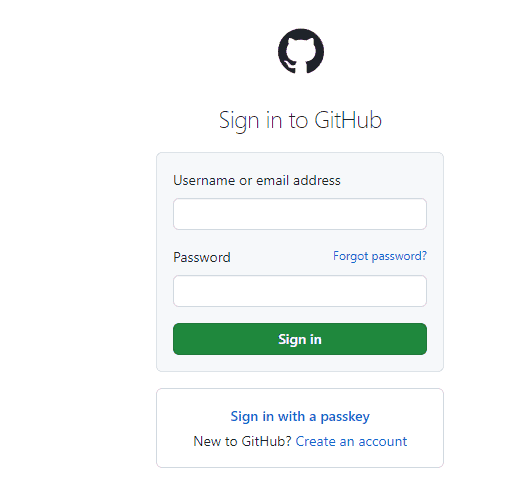Use the passkey sign-in option
The image size is (520, 499).
pyautogui.click(x=300, y=416)
